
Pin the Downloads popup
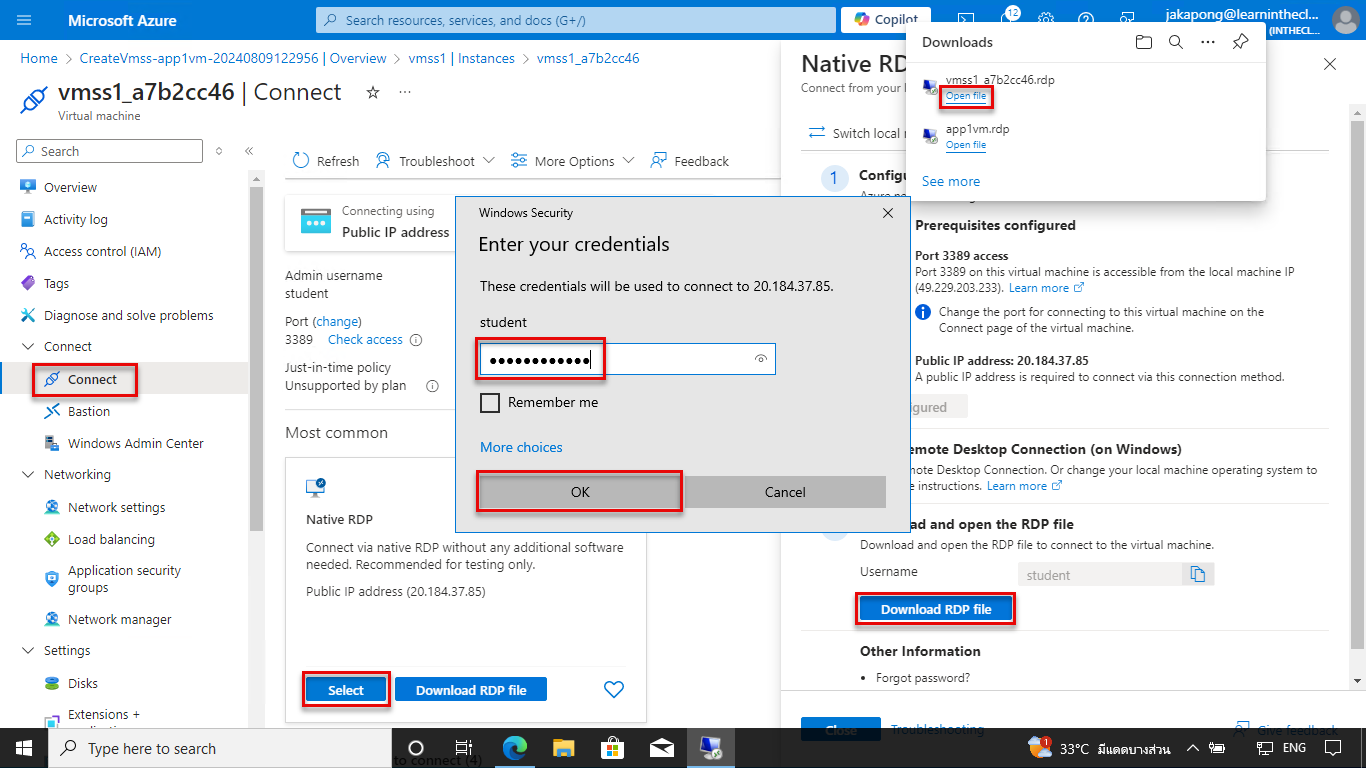point(1240,42)
